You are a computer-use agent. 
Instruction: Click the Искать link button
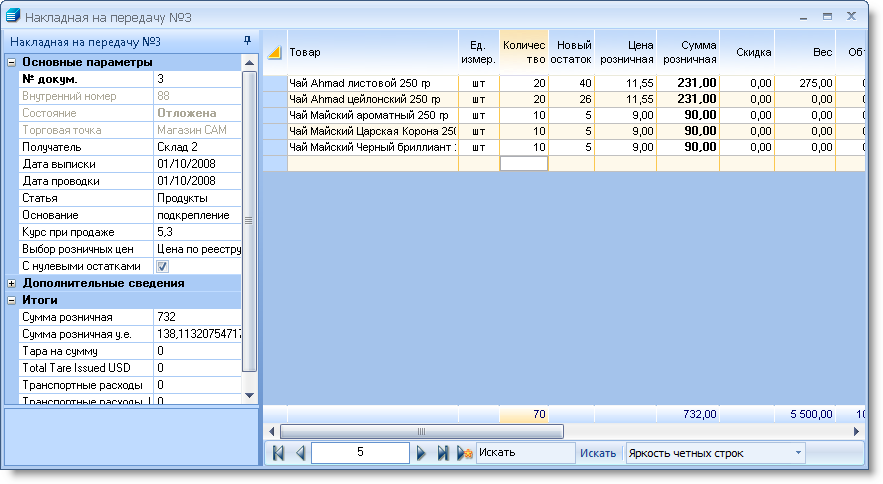(x=598, y=453)
